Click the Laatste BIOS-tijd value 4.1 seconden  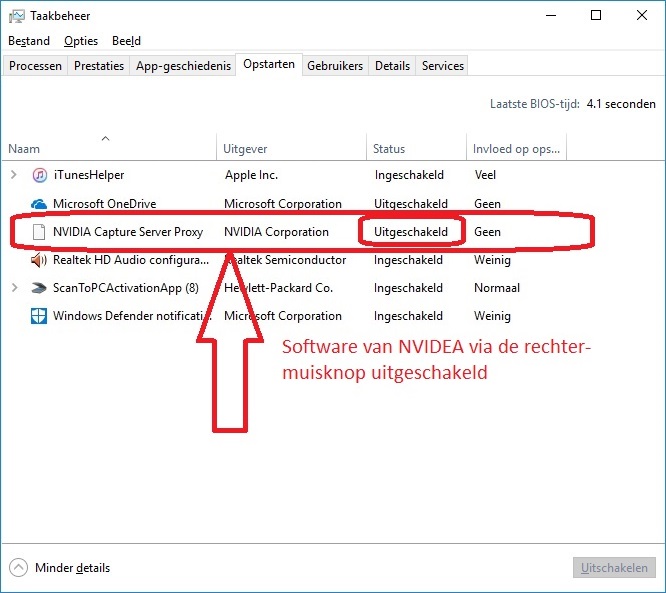[621, 104]
